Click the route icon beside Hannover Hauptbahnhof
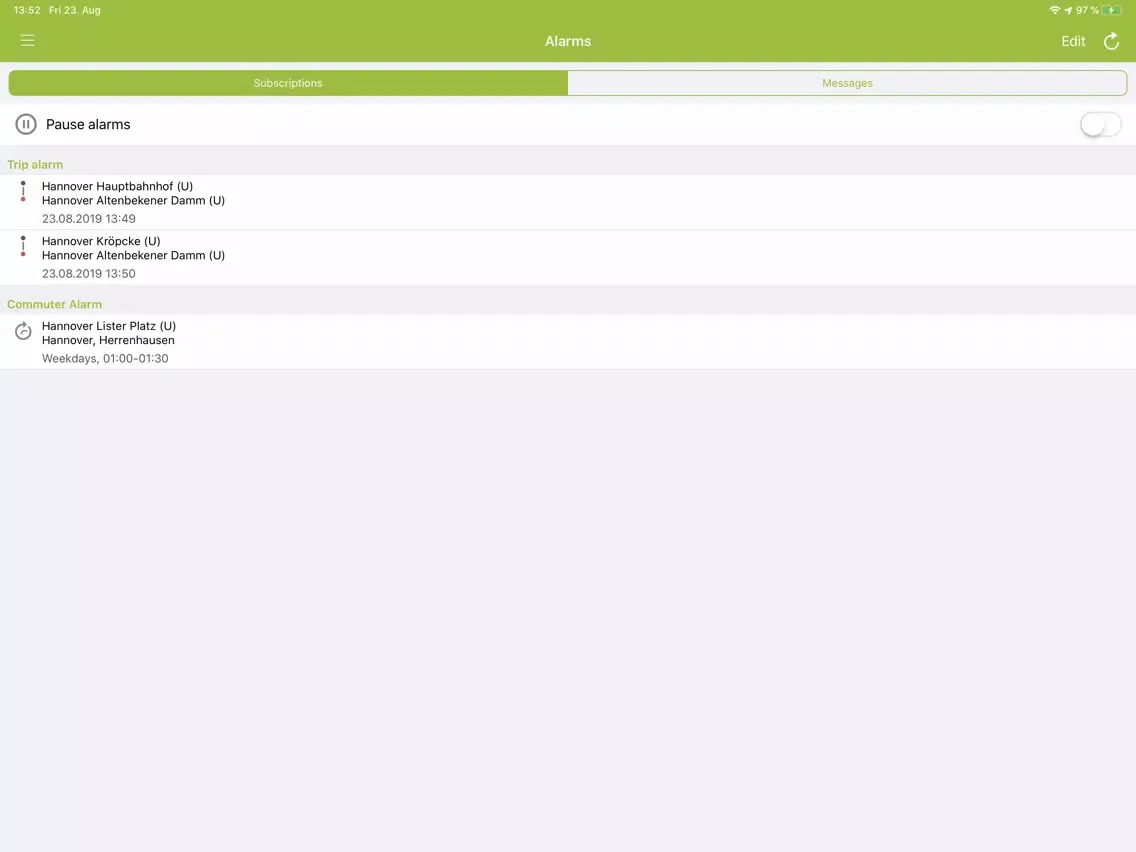 [x=23, y=191]
